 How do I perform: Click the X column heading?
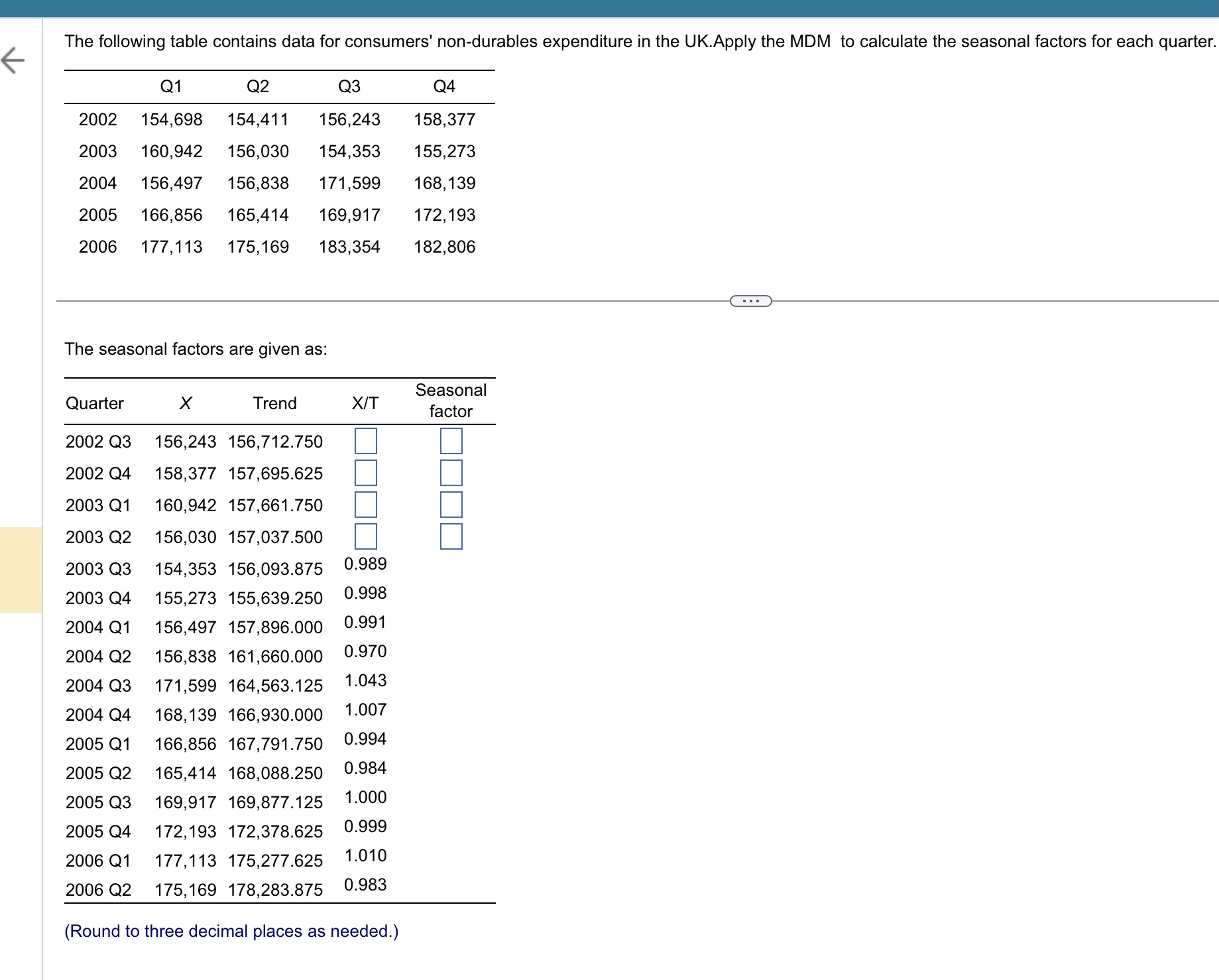[185, 402]
